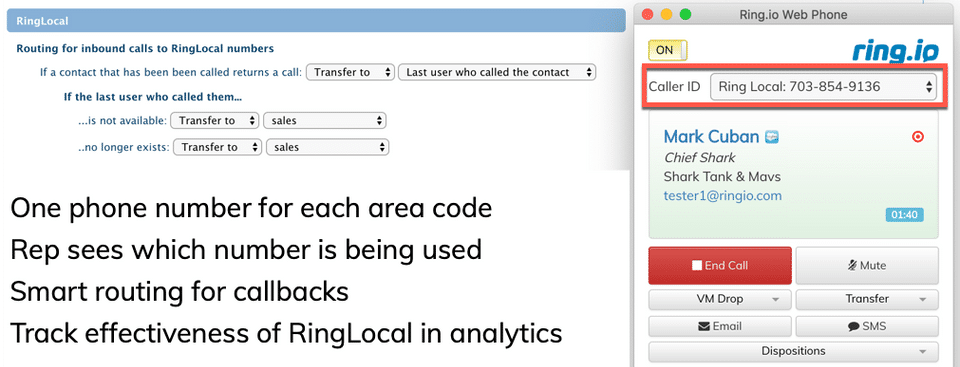The width and height of the screenshot is (960, 367).
Task: Open 'Transfer to' dropdown for not available
Action: coord(215,121)
